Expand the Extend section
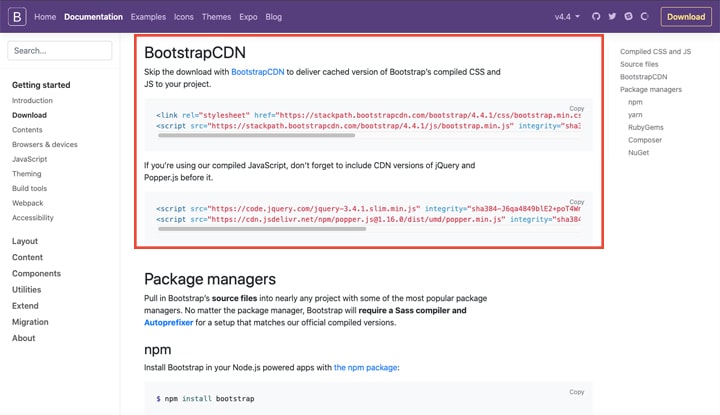 pyautogui.click(x=25, y=305)
